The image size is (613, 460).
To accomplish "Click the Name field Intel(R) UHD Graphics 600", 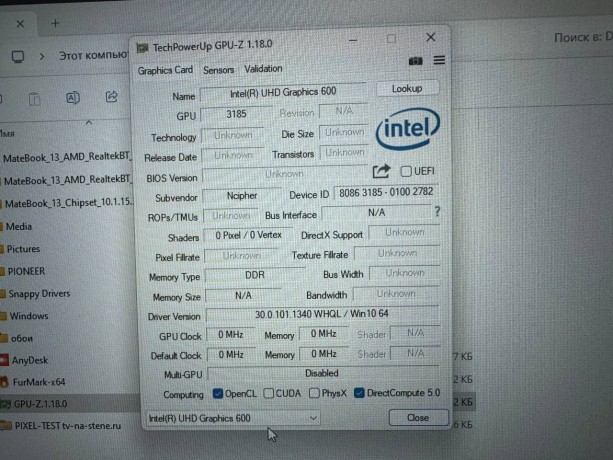I will [283, 93].
